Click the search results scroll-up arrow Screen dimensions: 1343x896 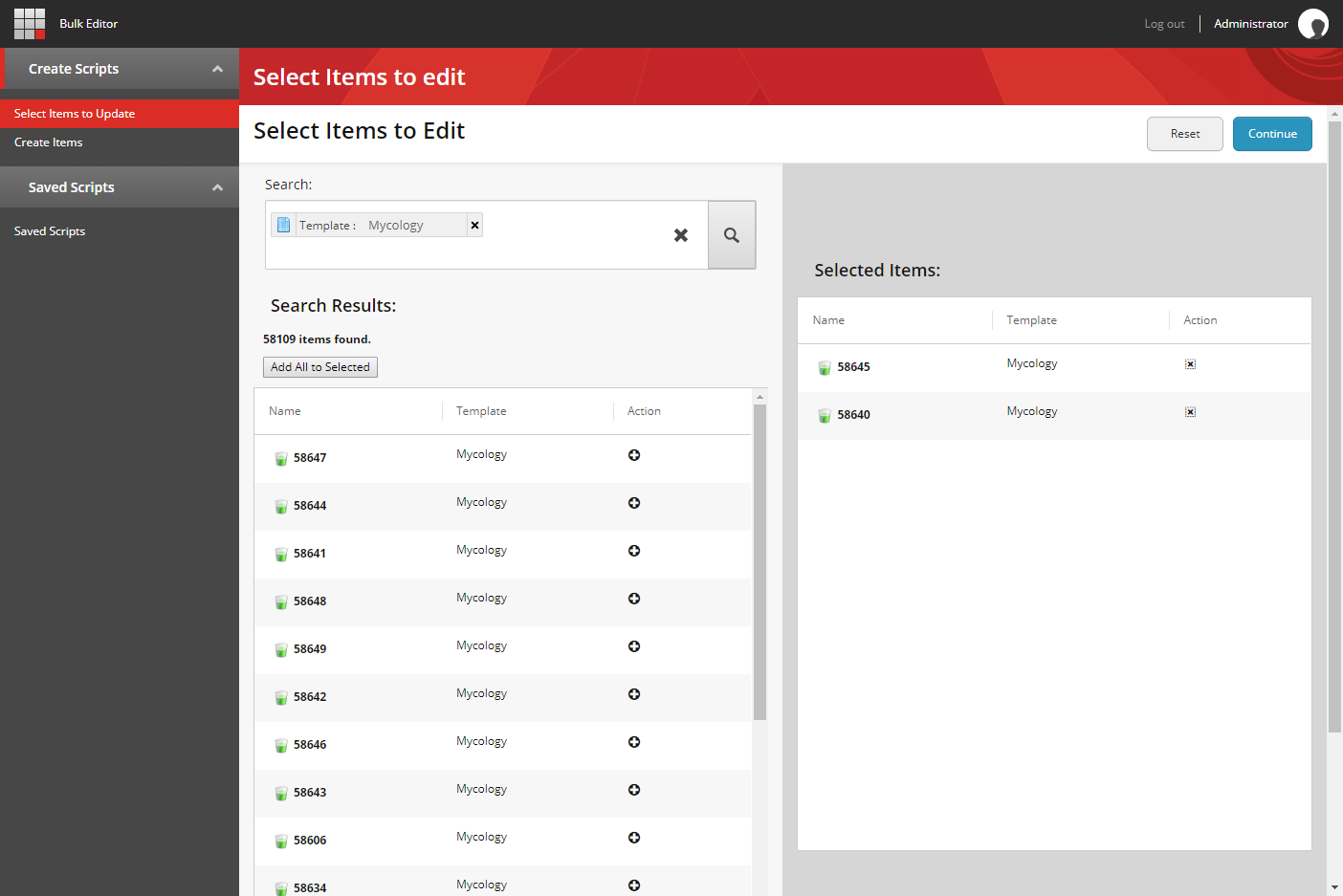pos(760,396)
